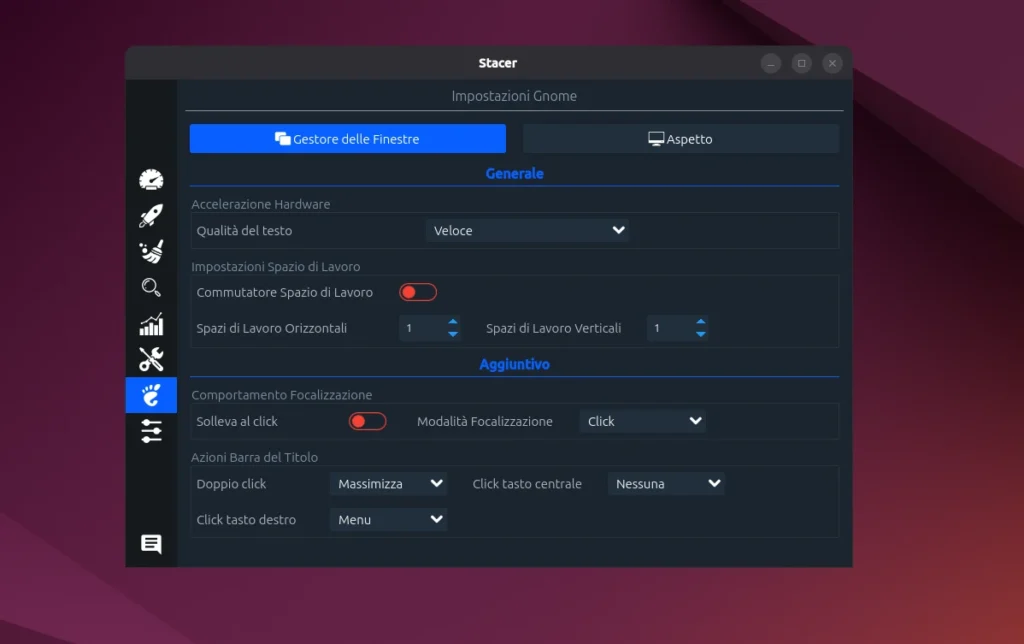This screenshot has height=644, width=1024.
Task: Switch to the Aspetto tab
Action: point(680,138)
